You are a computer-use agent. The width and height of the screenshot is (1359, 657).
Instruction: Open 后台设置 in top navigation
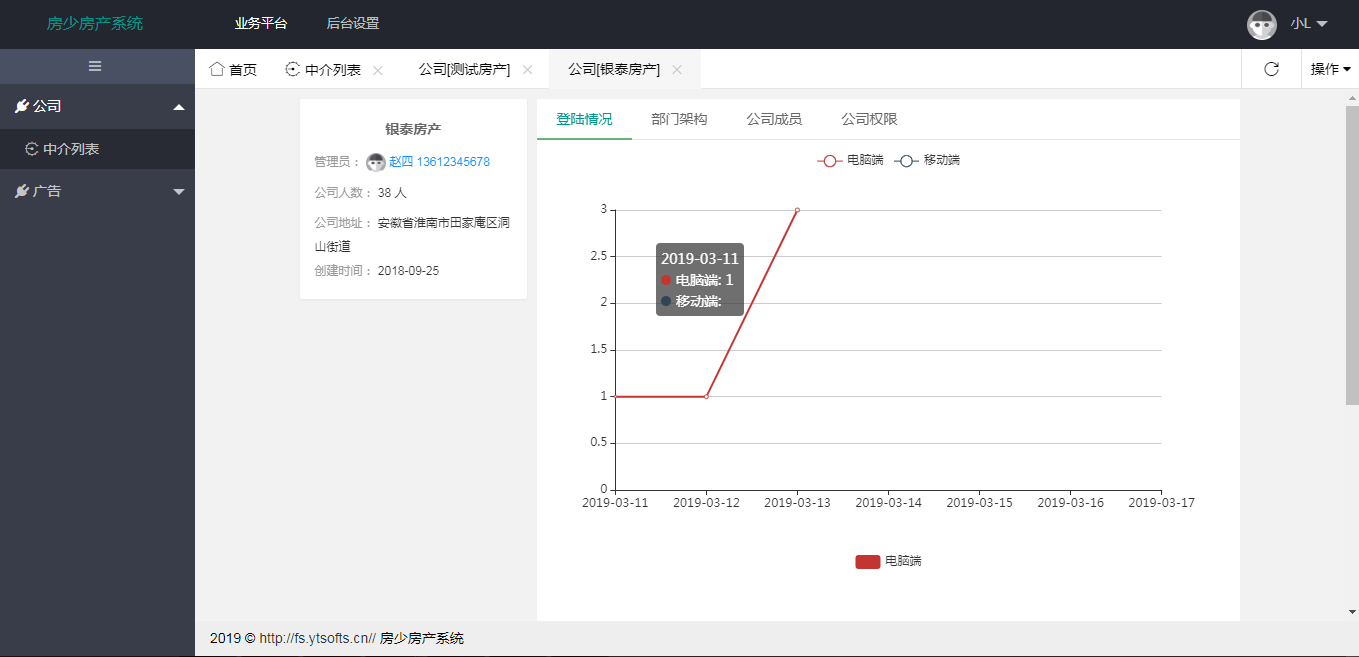click(352, 24)
